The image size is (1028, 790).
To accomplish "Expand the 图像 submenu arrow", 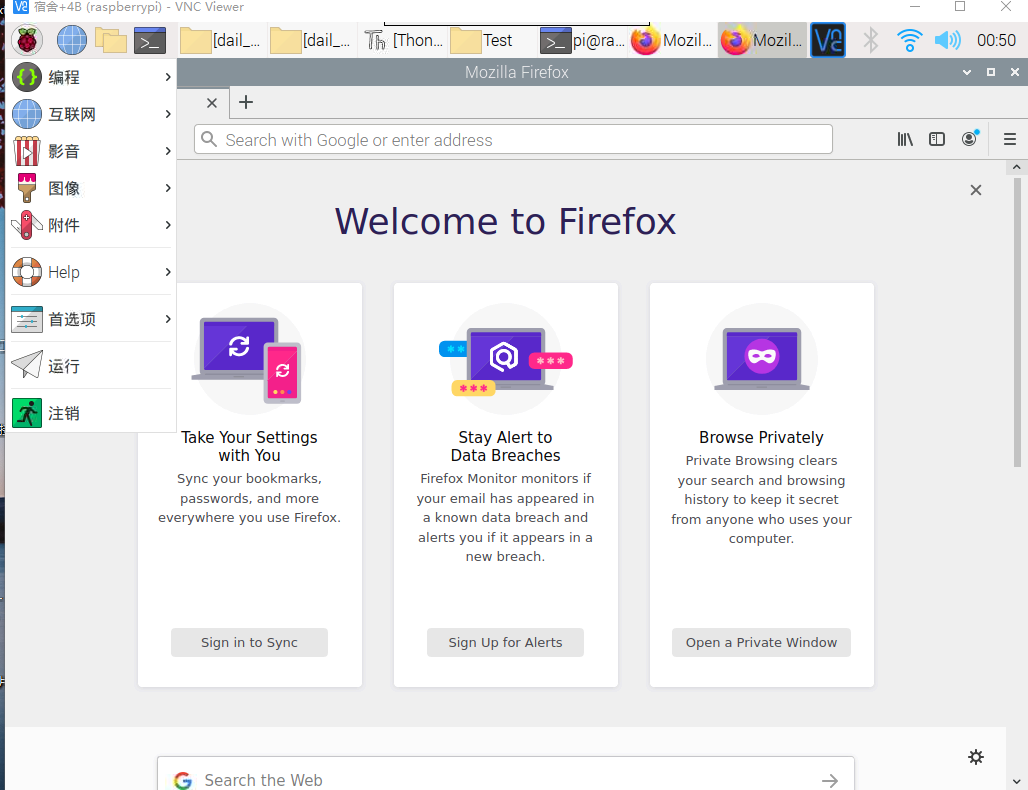I will [x=168, y=188].
